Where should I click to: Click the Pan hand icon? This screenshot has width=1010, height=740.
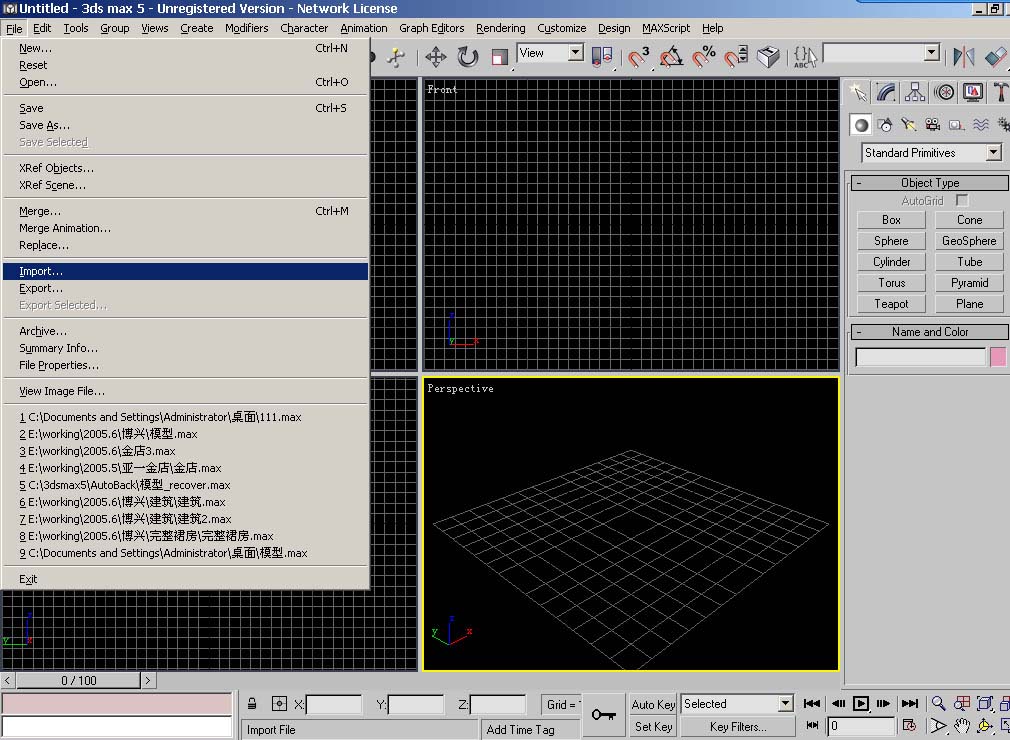[962, 726]
